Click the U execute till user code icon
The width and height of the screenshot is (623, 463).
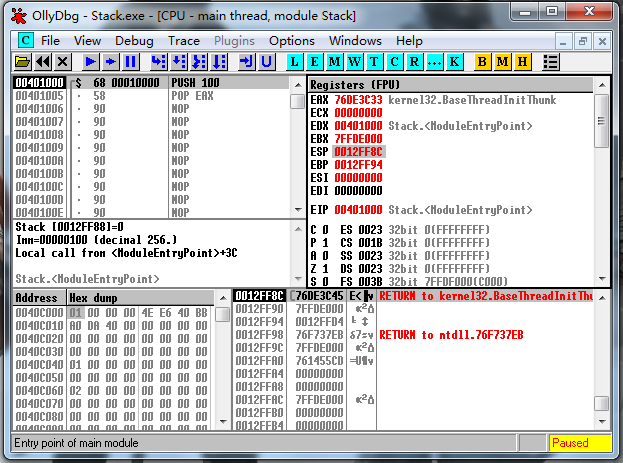pos(267,62)
